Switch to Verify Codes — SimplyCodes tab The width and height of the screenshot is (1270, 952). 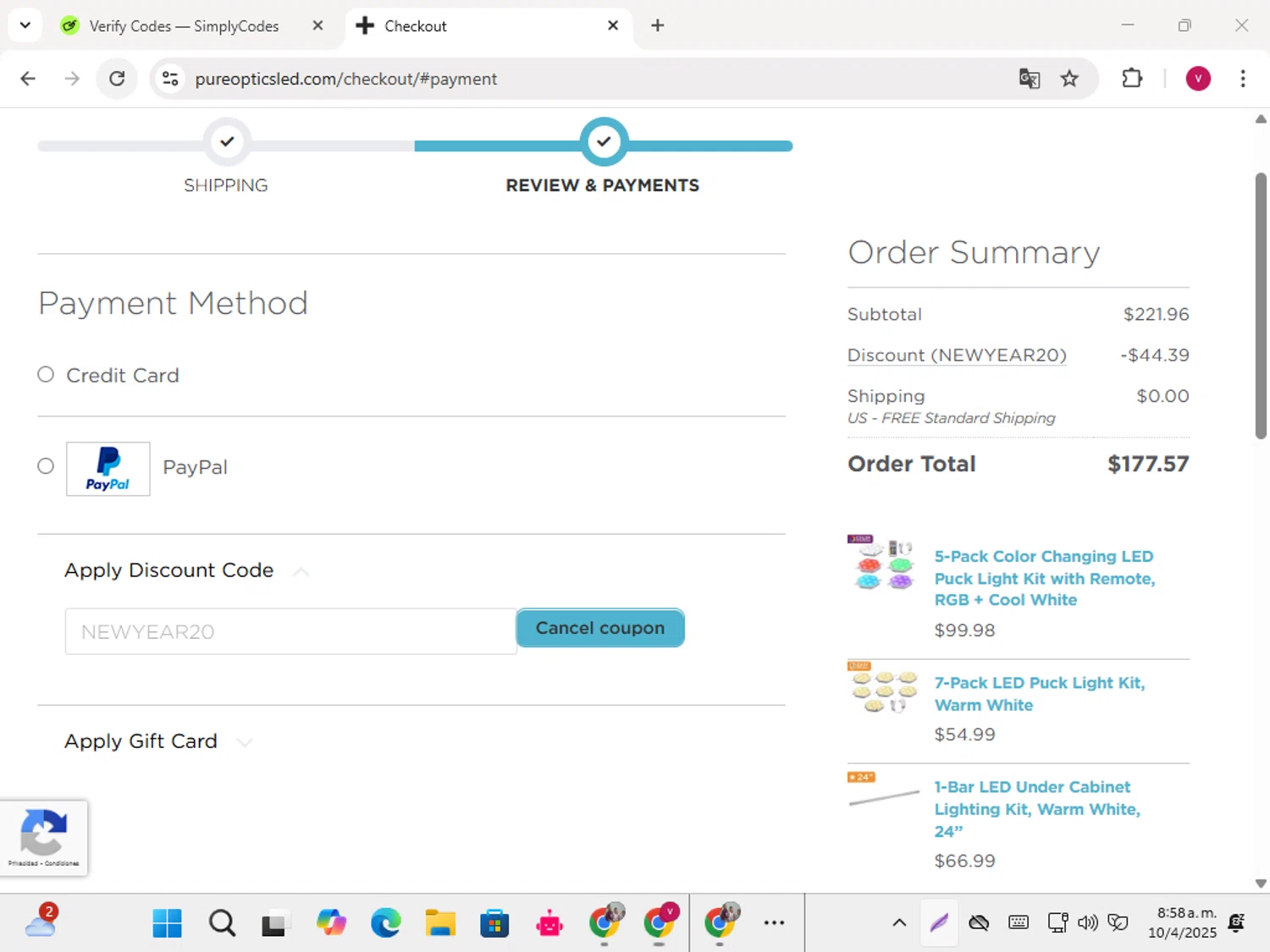click(184, 26)
